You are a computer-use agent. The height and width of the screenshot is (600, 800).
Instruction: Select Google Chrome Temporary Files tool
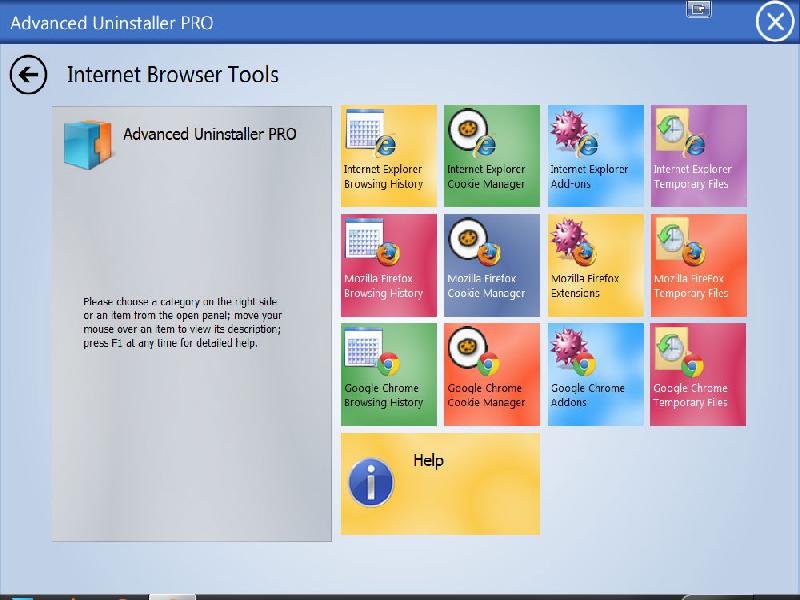pos(698,374)
